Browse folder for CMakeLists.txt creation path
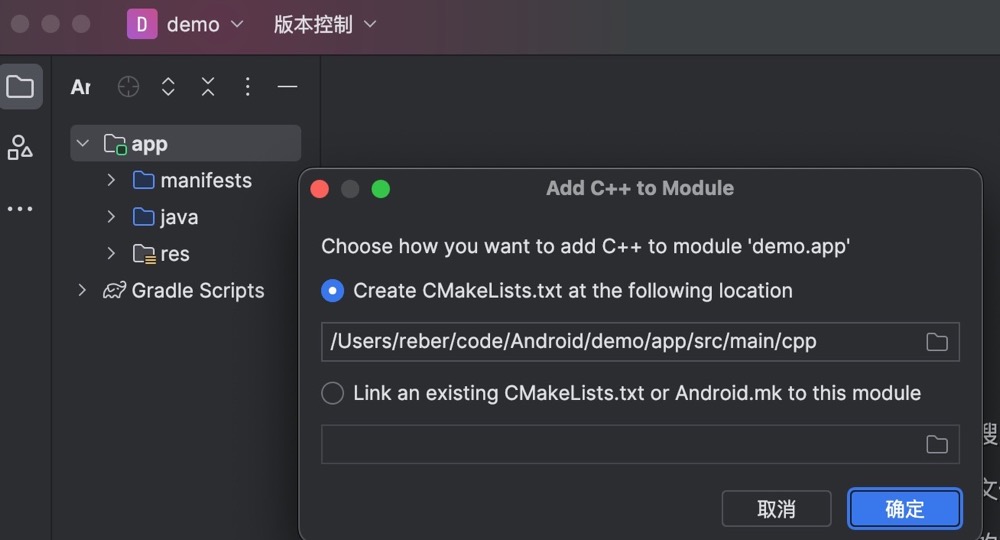The height and width of the screenshot is (540, 1000). [936, 342]
